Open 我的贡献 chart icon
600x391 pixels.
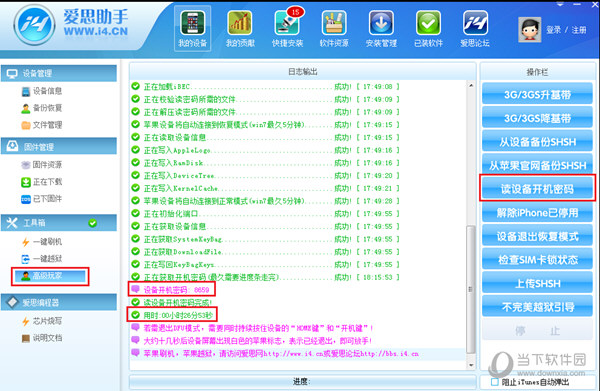point(240,29)
